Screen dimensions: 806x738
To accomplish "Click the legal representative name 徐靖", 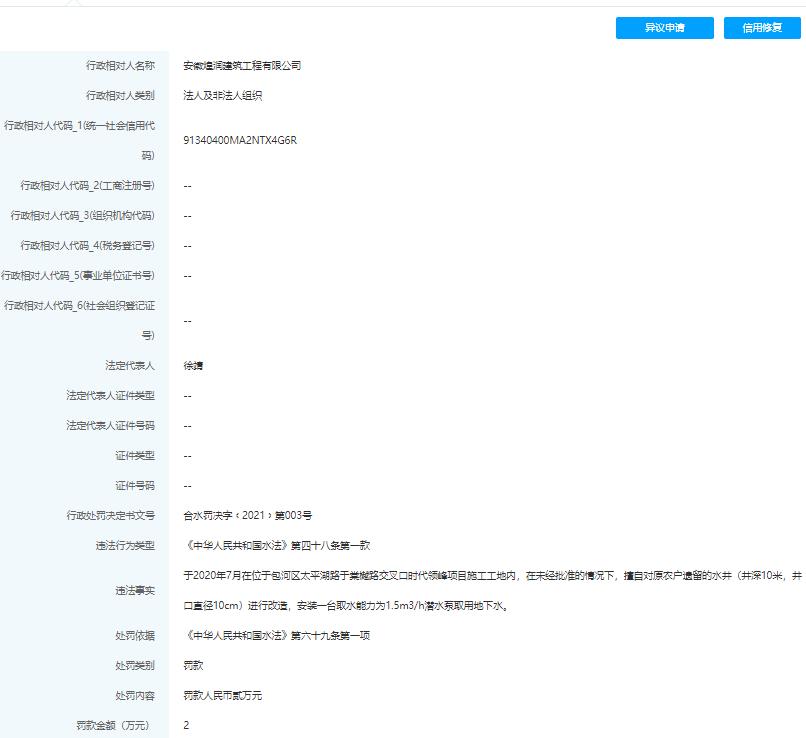I will (x=193, y=365).
